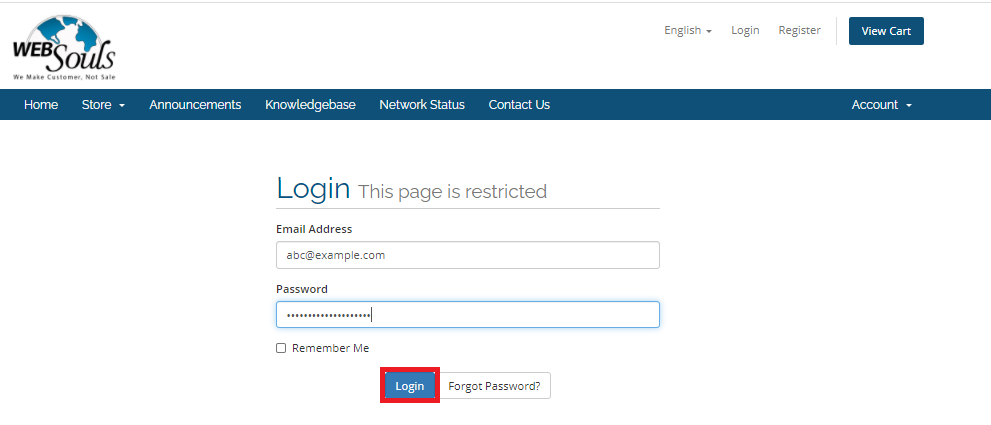Expand the Store menu dropdown

click(x=103, y=105)
